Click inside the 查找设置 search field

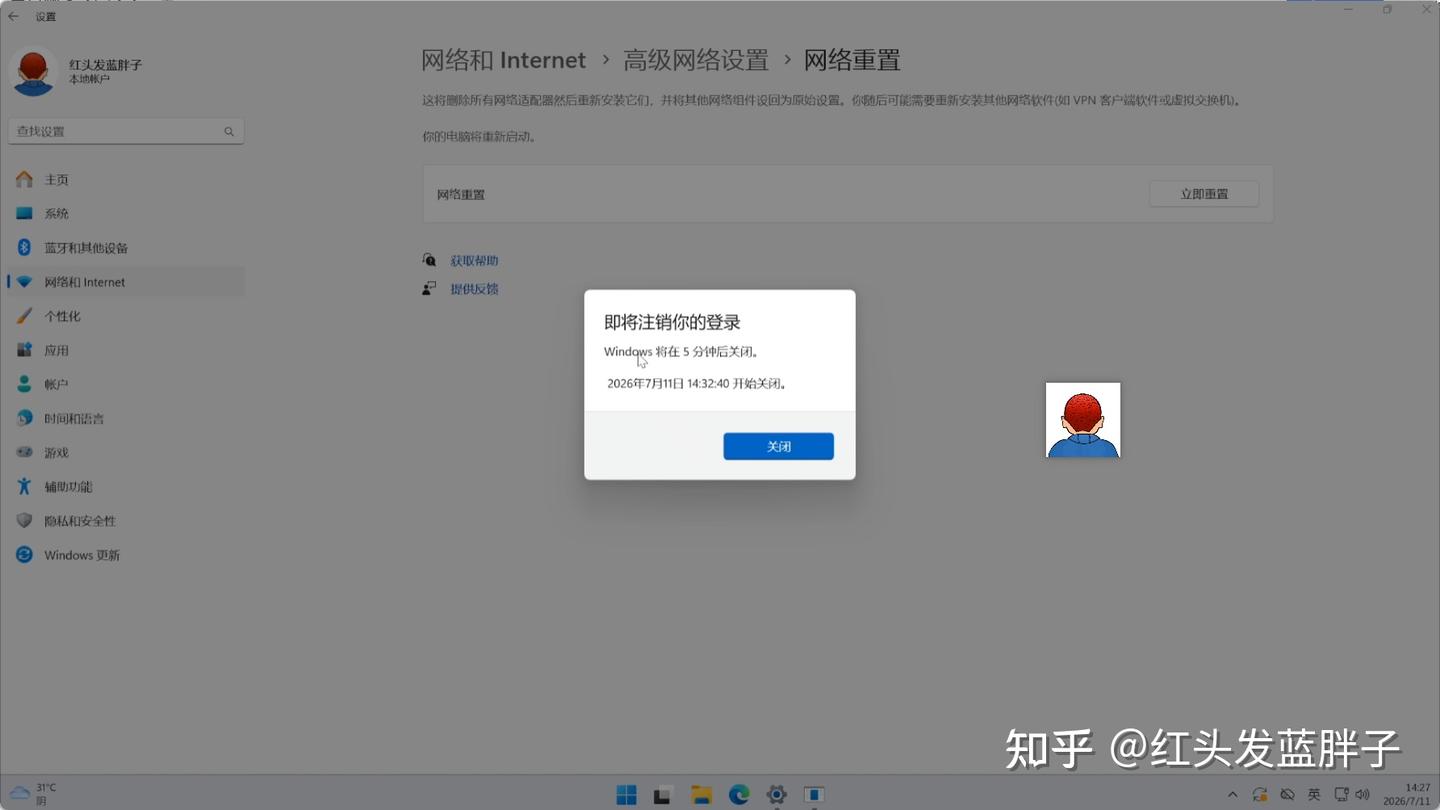pyautogui.click(x=126, y=131)
